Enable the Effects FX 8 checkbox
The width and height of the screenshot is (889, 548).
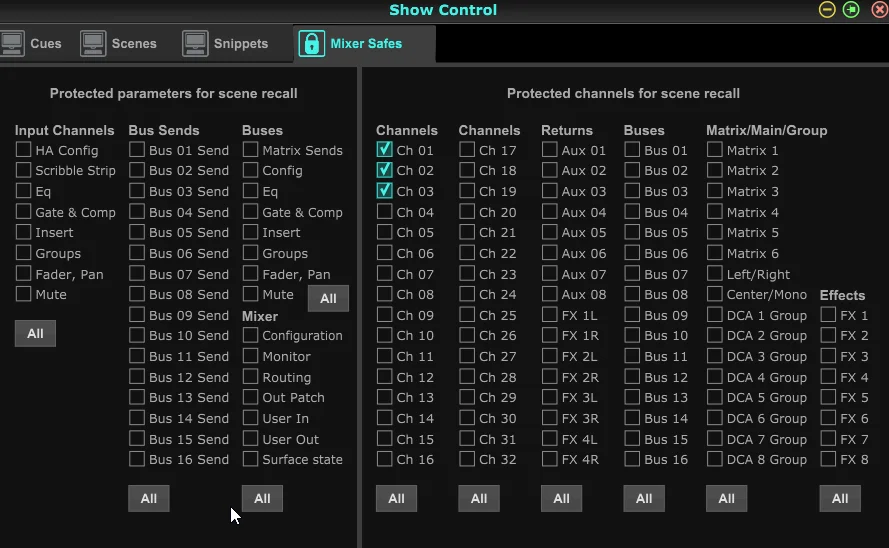point(828,459)
